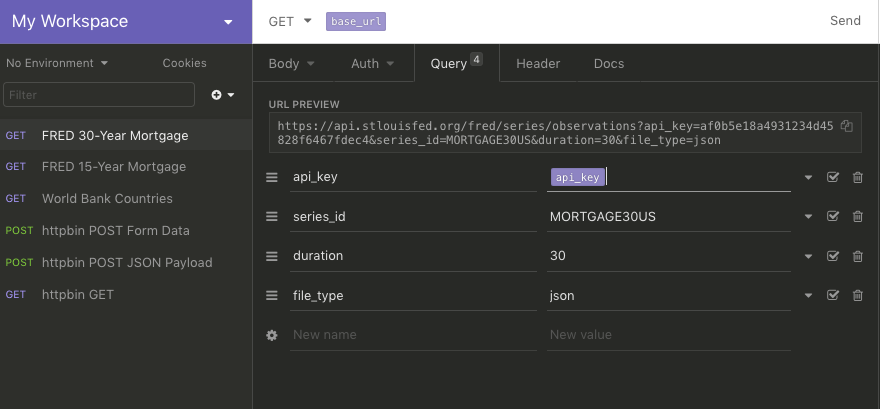Image resolution: width=880 pixels, height=409 pixels.
Task: Open the GET method dropdown
Action: tap(290, 21)
